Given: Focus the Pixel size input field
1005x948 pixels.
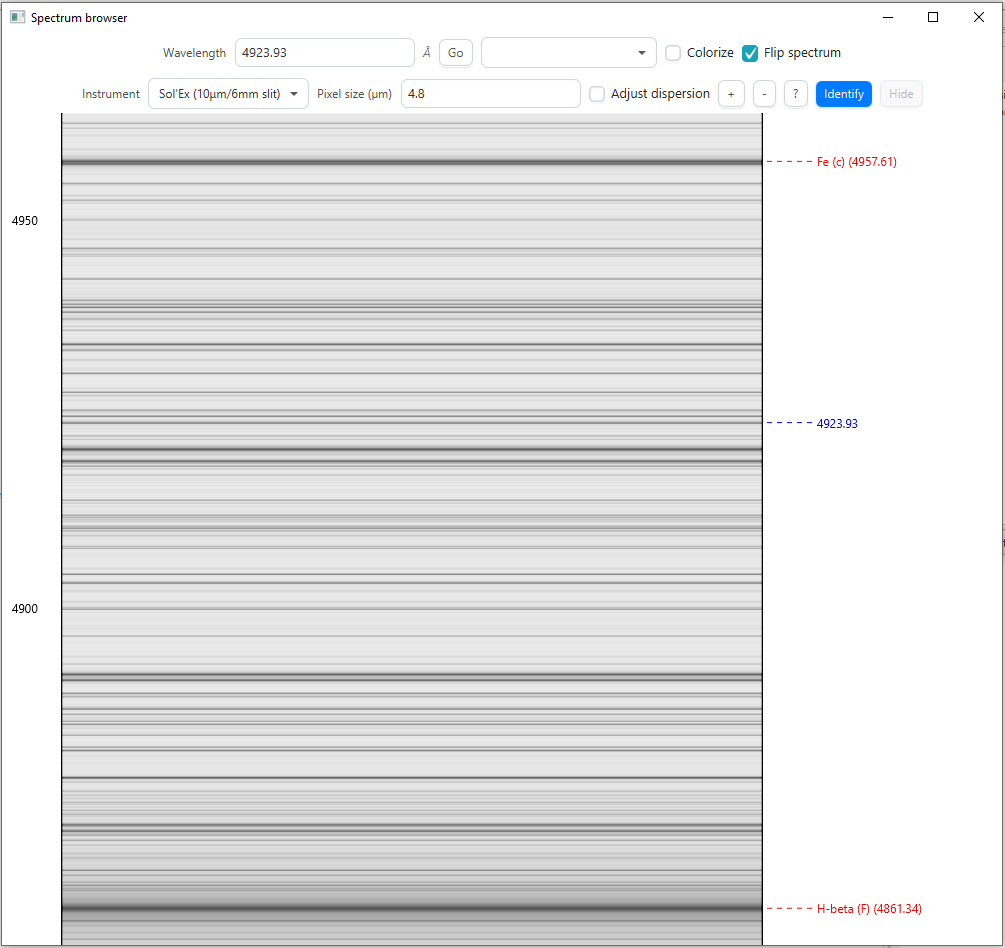Looking at the screenshot, I should click(x=490, y=94).
